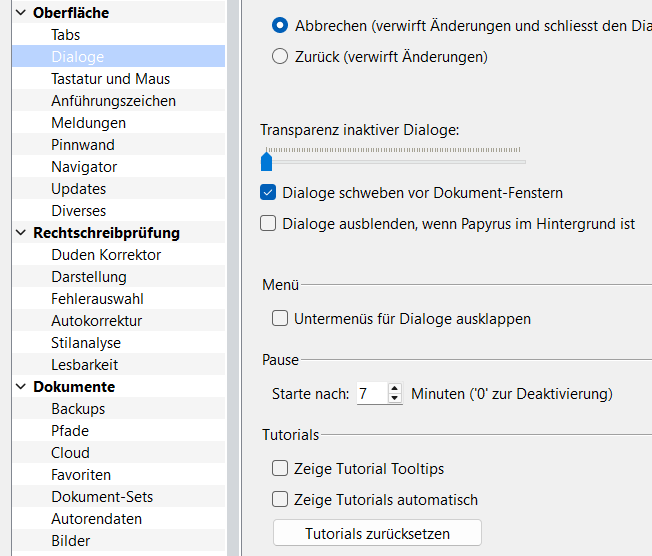Open the Autokorrektur settings page

[96, 321]
